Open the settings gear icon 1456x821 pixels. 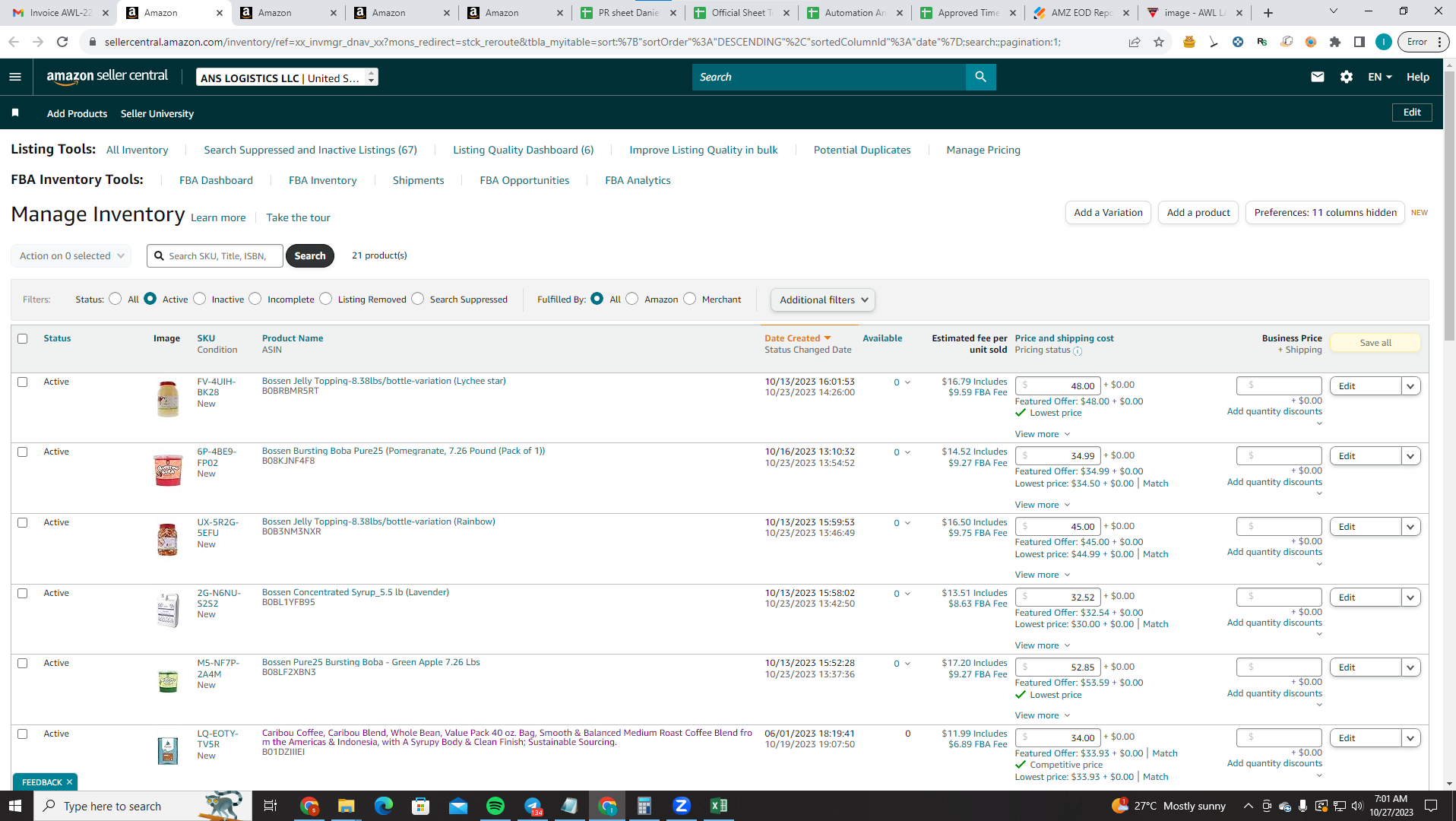click(x=1347, y=77)
